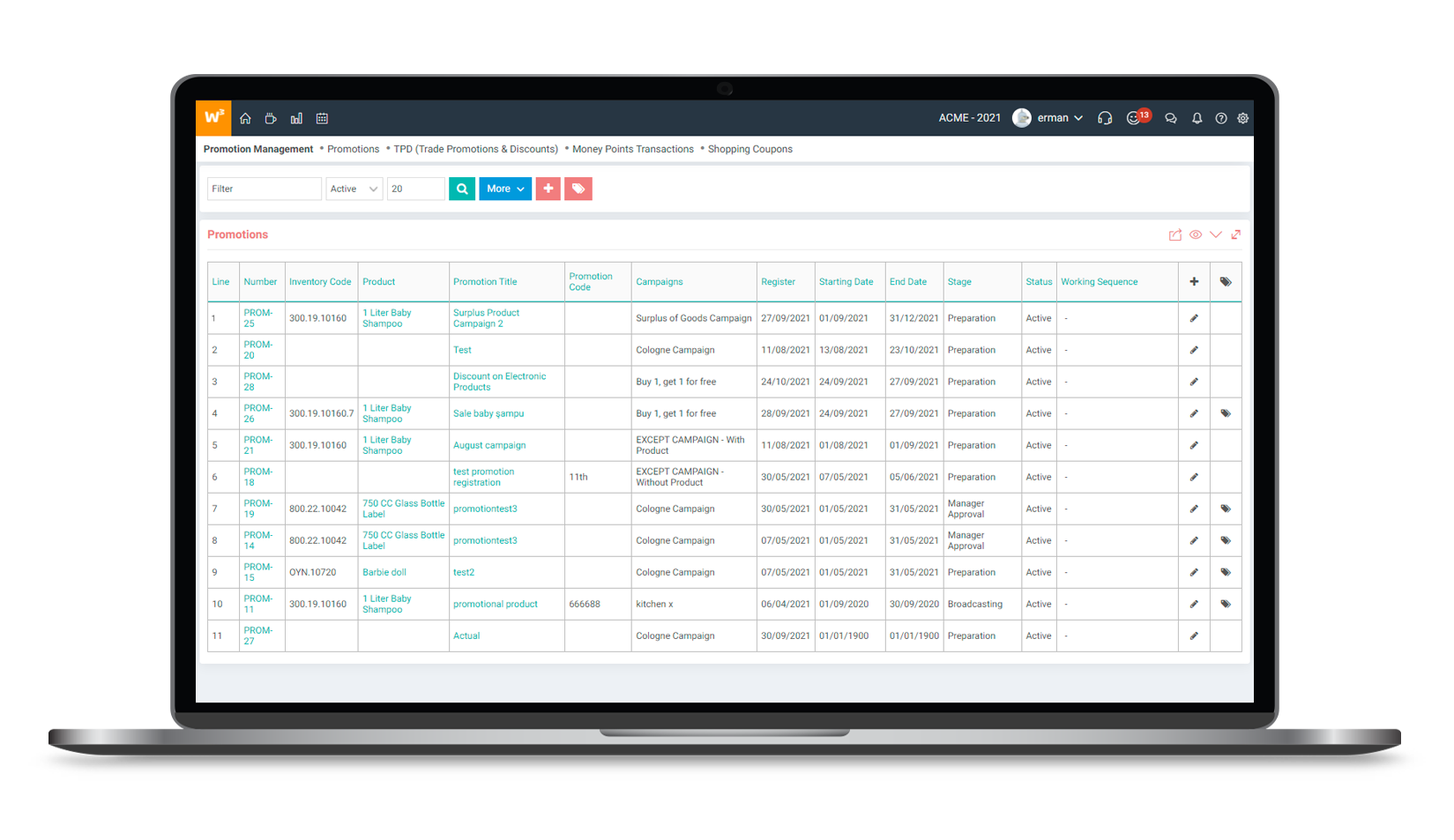Edit the PROM-25 row with pencil icon

point(1193,318)
